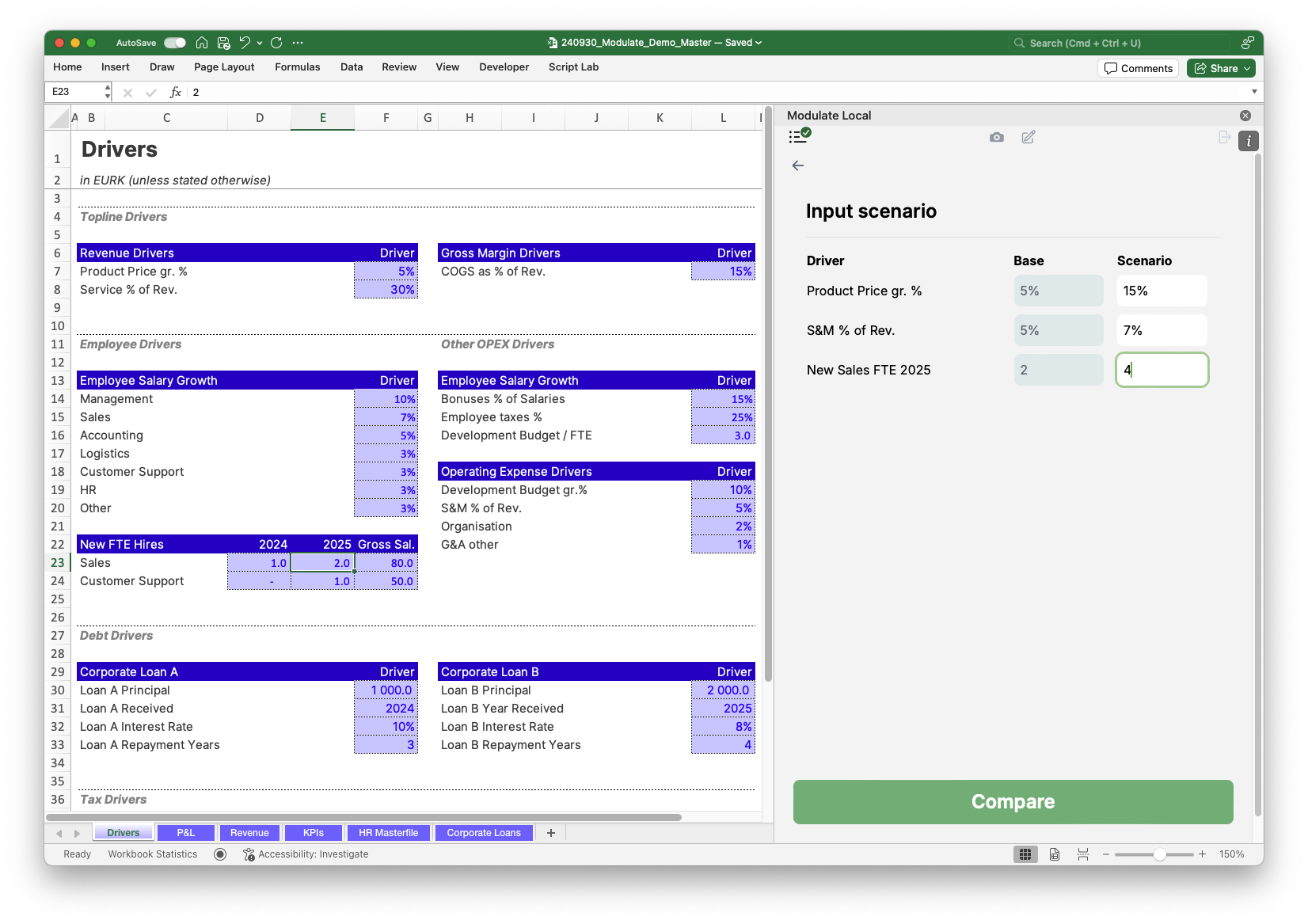Edit Product Price gr. % scenario field
1308x924 pixels.
(x=1162, y=291)
